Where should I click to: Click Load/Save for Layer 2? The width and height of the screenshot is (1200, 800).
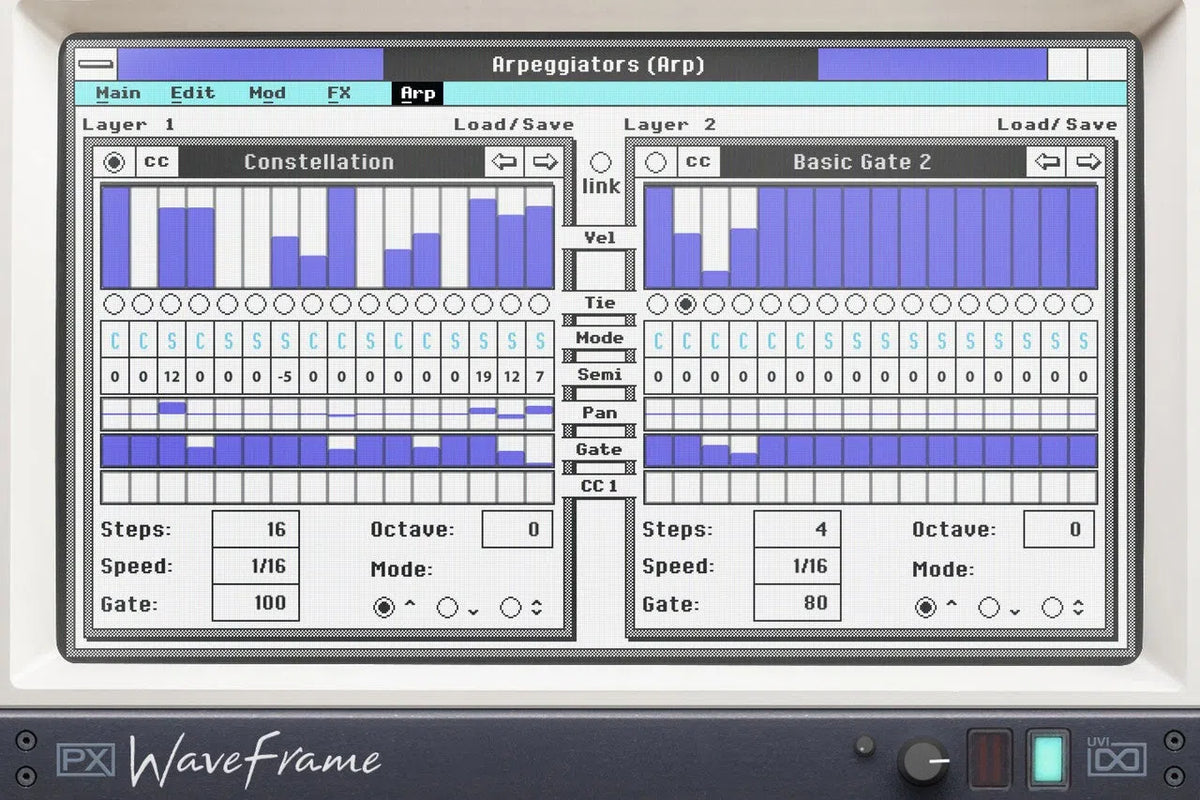1058,124
